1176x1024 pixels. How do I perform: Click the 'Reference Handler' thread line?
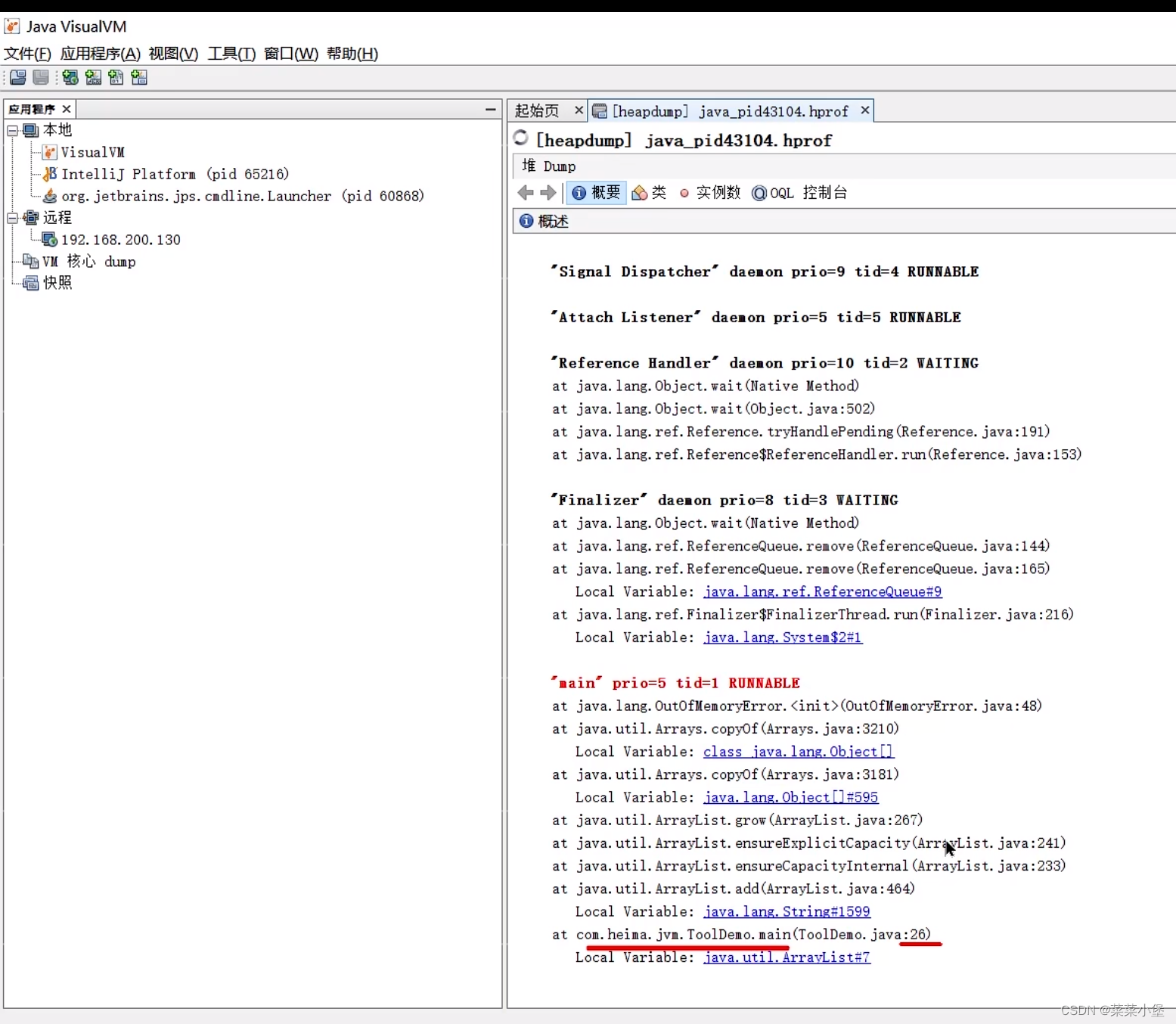tap(765, 363)
